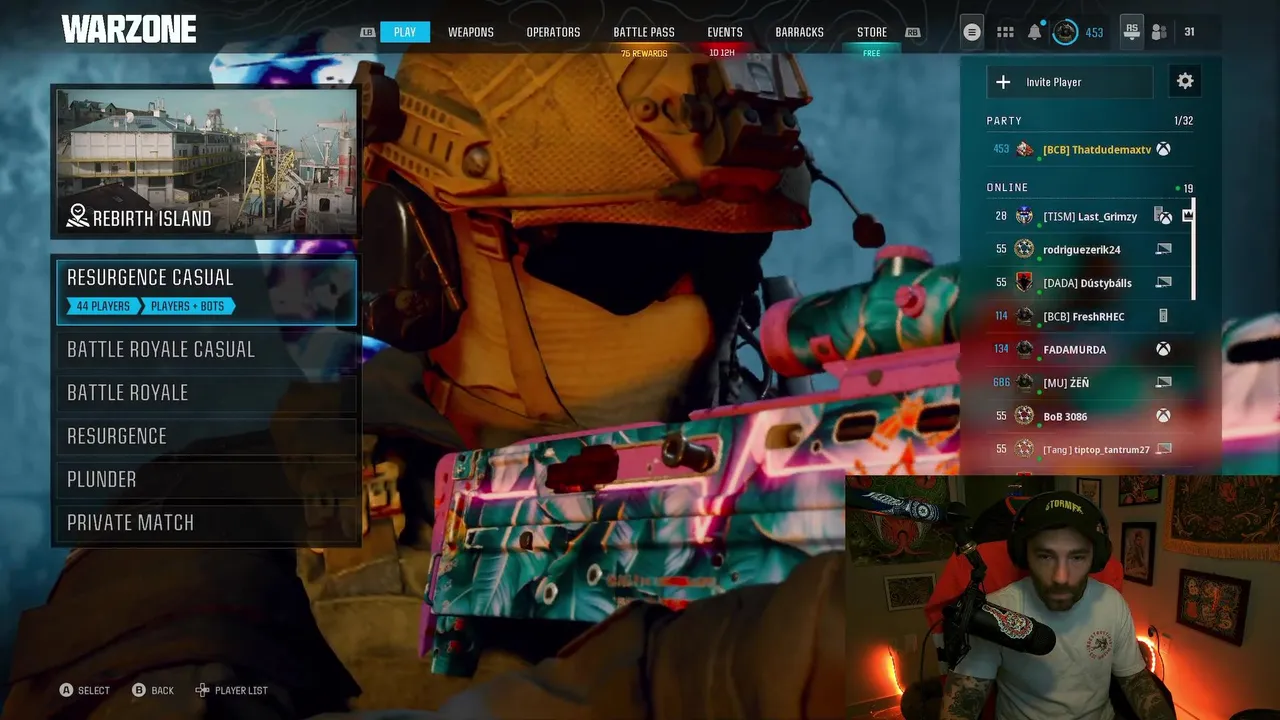Click Xbox platform icon next to Thatdudemaxtv

[1164, 149]
